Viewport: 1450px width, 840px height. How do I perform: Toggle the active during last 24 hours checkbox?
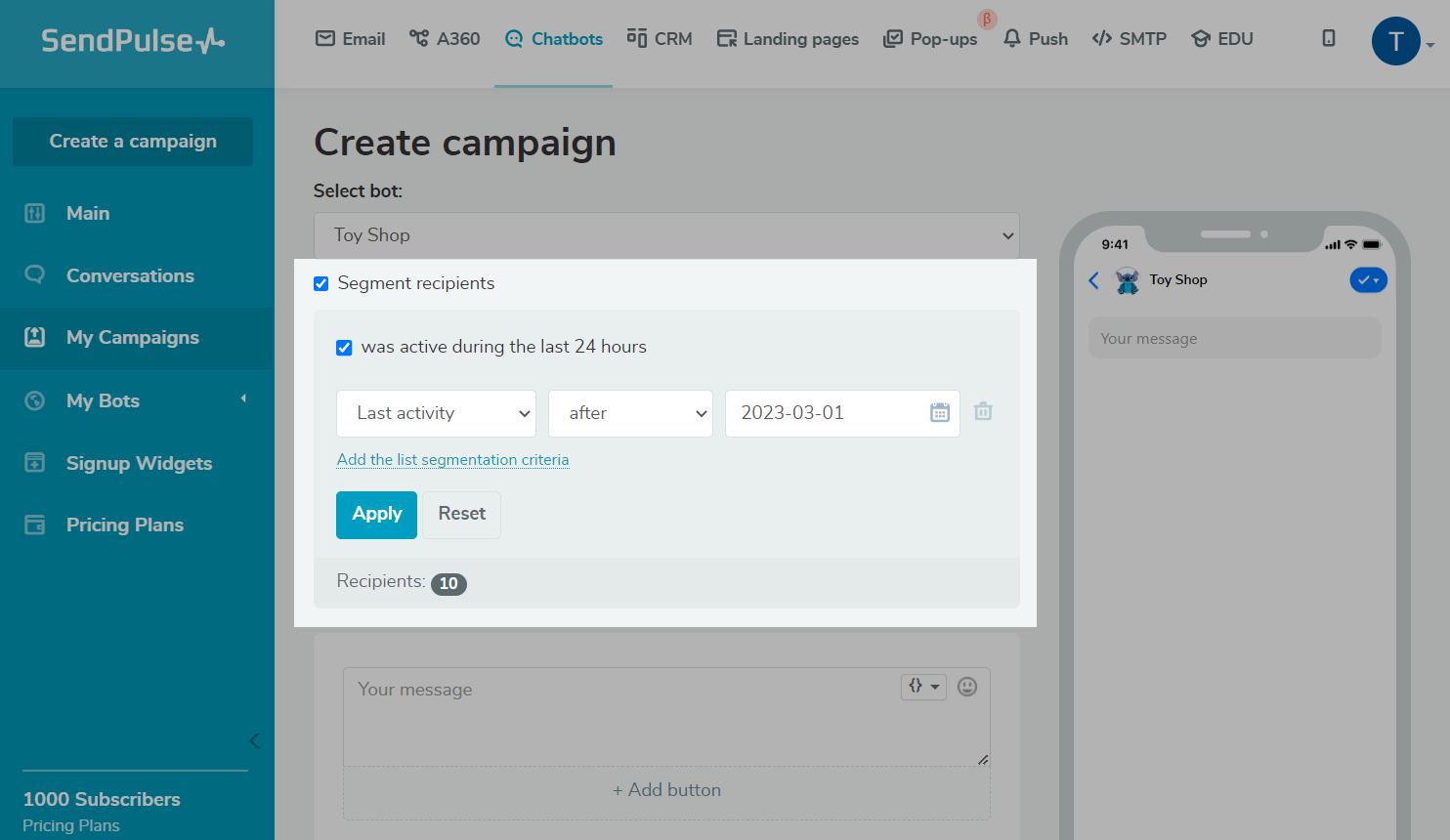click(x=344, y=348)
